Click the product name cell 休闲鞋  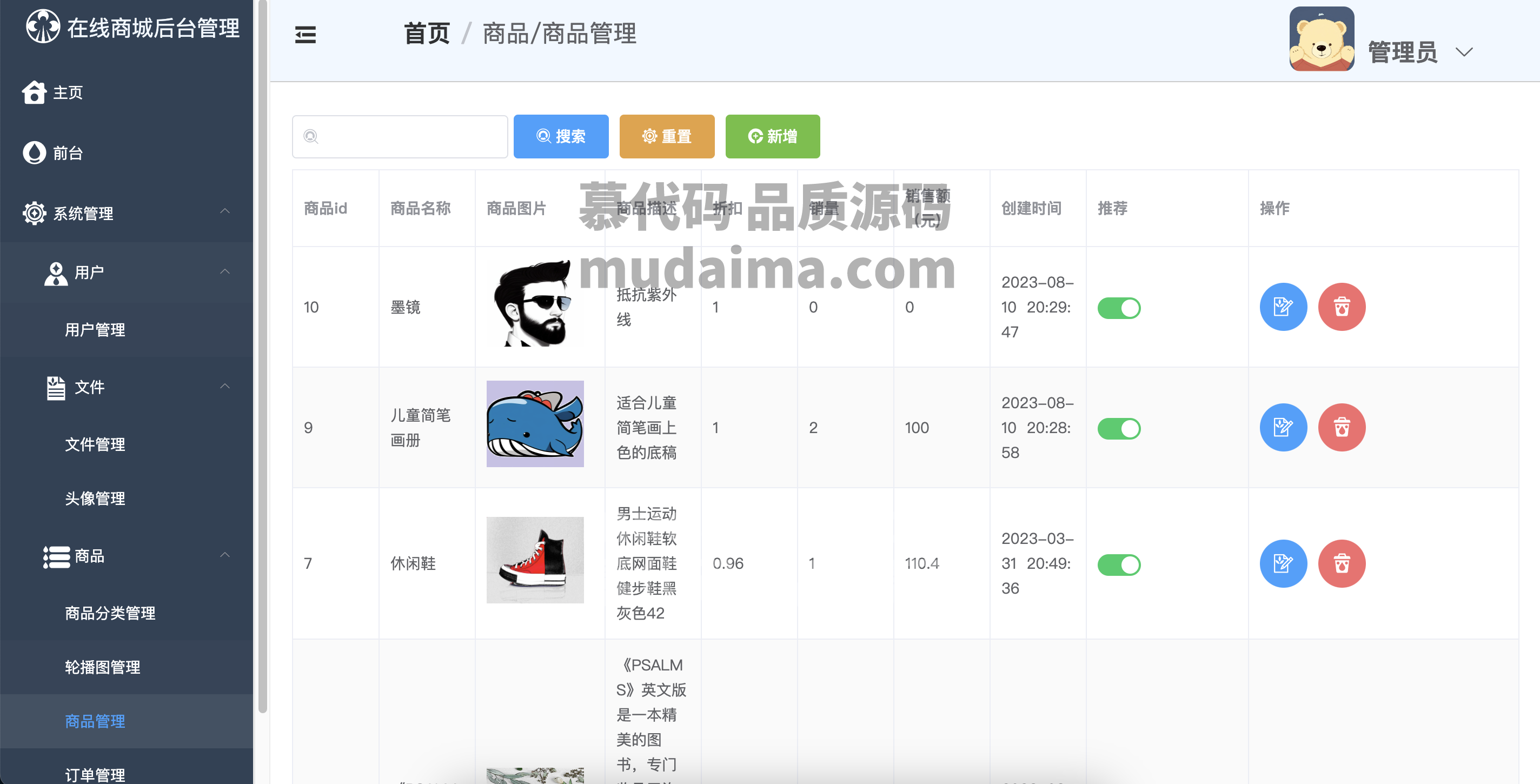click(x=413, y=563)
